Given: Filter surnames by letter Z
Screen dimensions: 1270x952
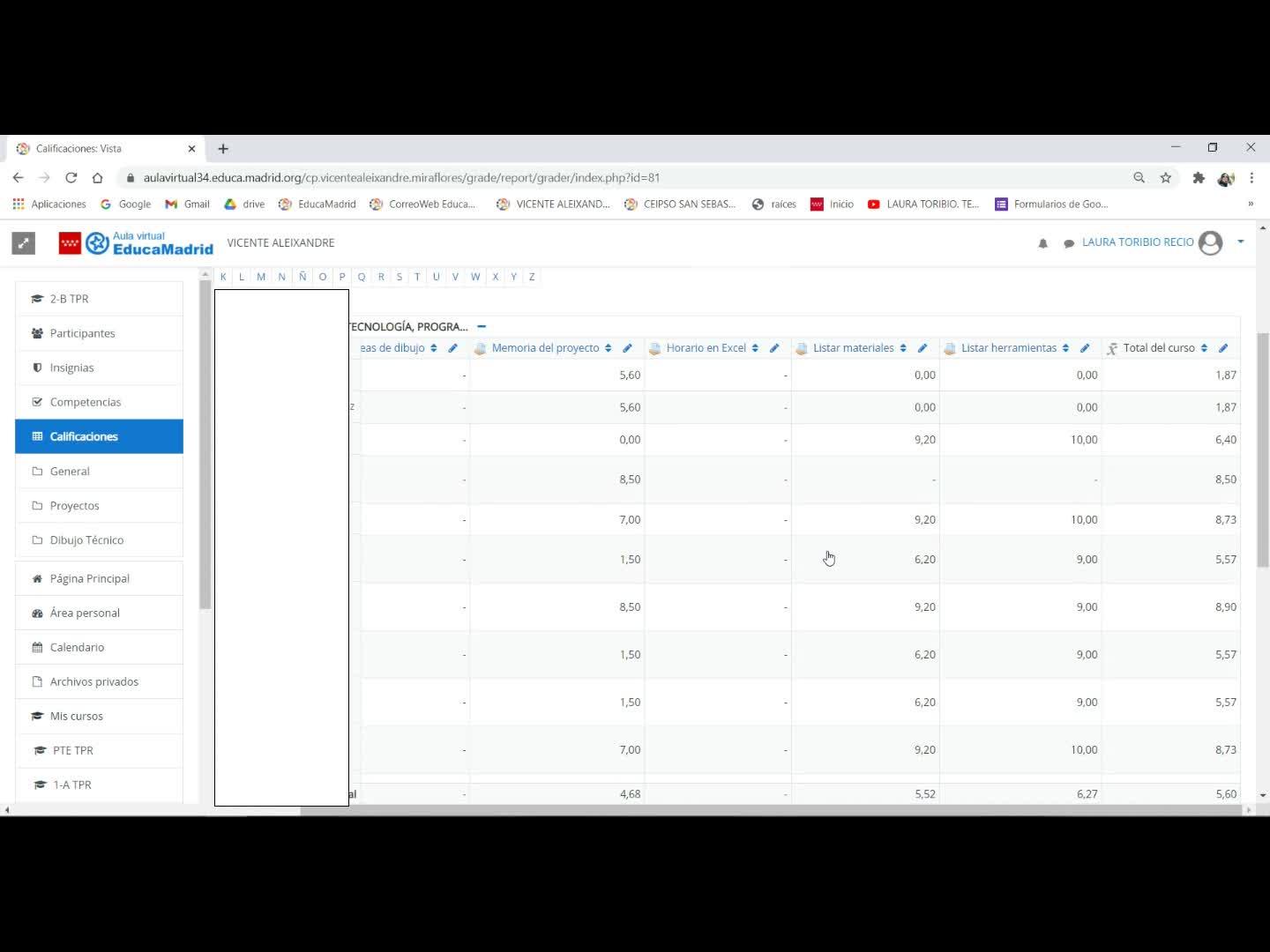Looking at the screenshot, I should [532, 277].
